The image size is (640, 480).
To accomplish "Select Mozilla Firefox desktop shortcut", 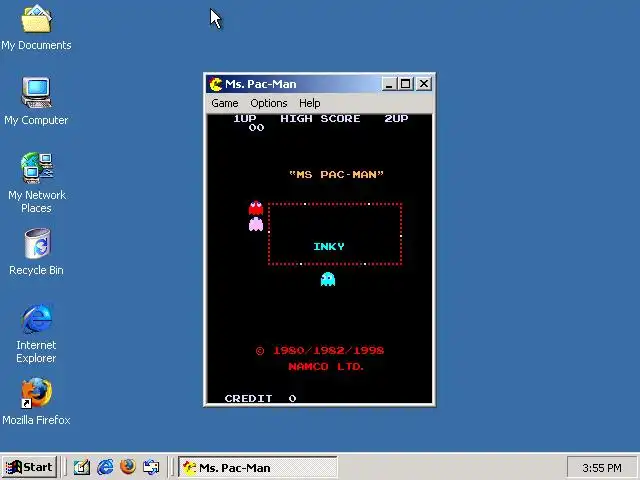I will [x=36, y=402].
